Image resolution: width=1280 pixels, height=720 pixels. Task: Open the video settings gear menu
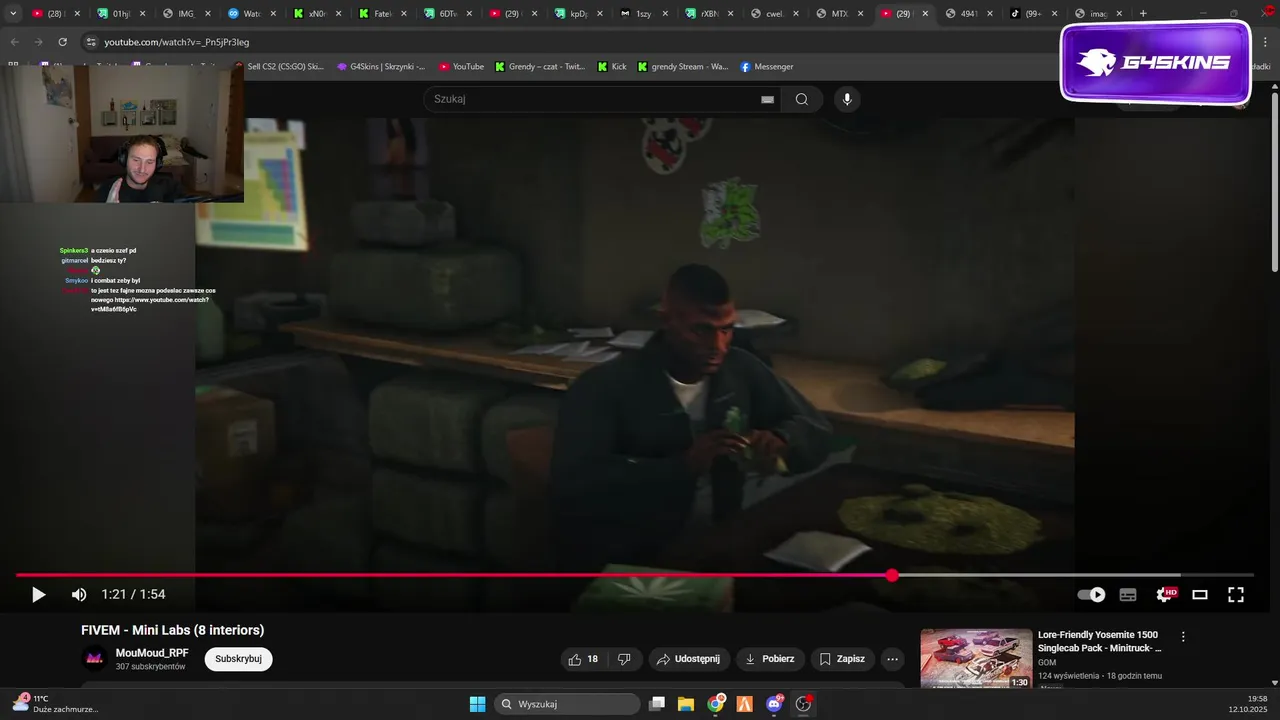click(x=1165, y=595)
